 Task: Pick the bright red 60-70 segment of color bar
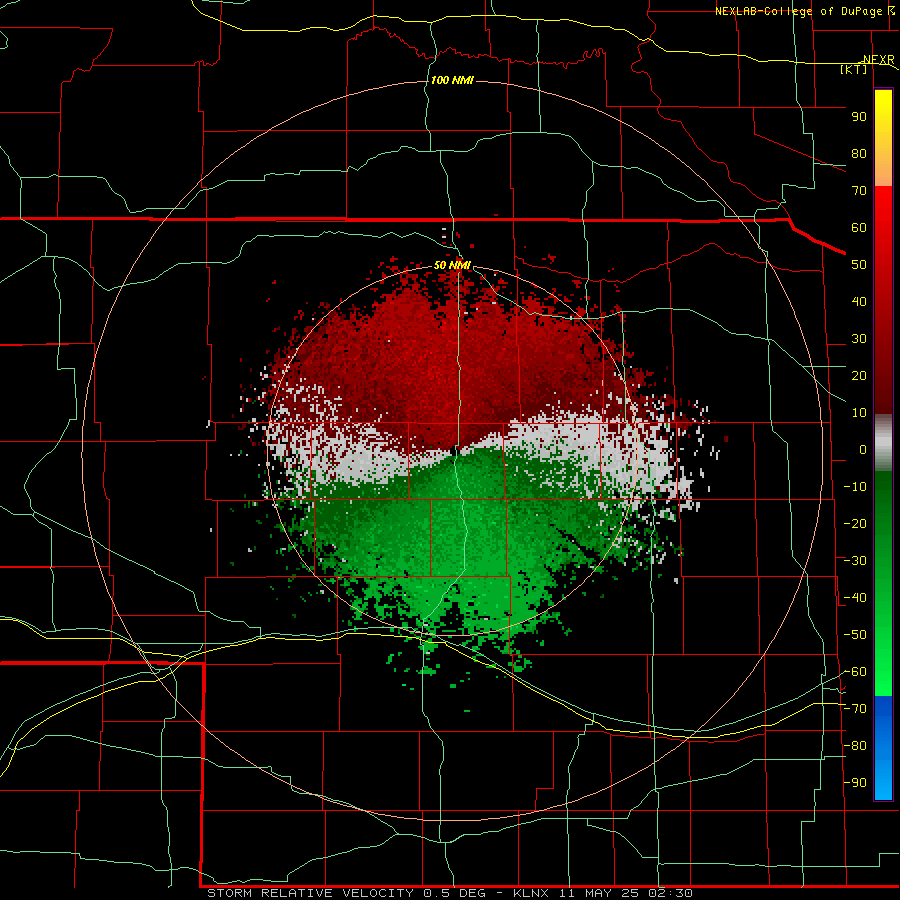(x=883, y=207)
